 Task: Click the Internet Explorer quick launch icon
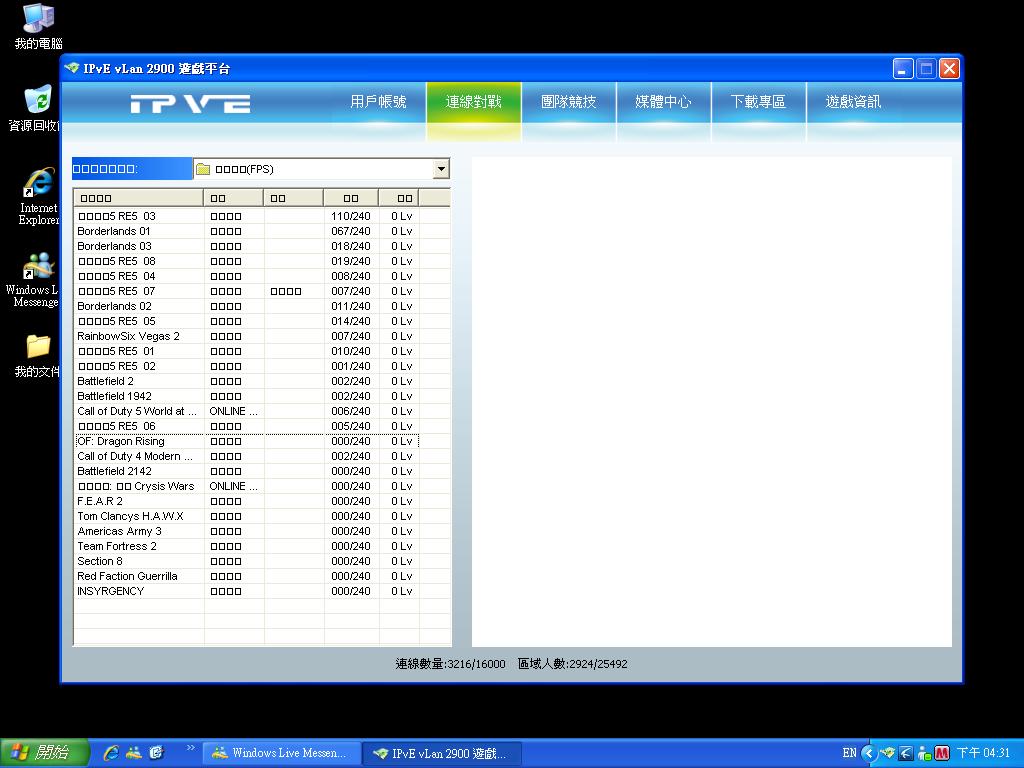111,753
